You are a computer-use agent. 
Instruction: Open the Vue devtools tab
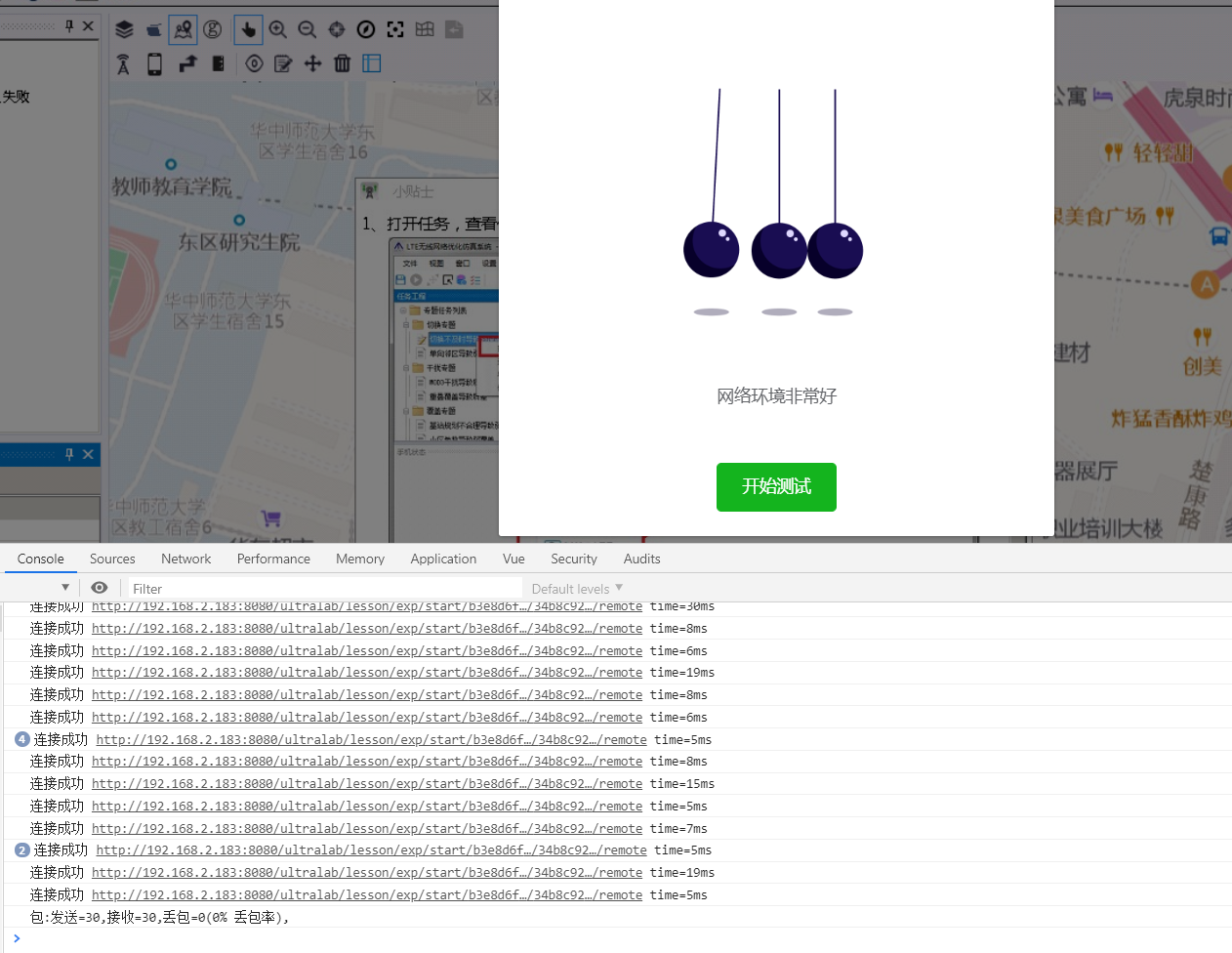(x=513, y=559)
